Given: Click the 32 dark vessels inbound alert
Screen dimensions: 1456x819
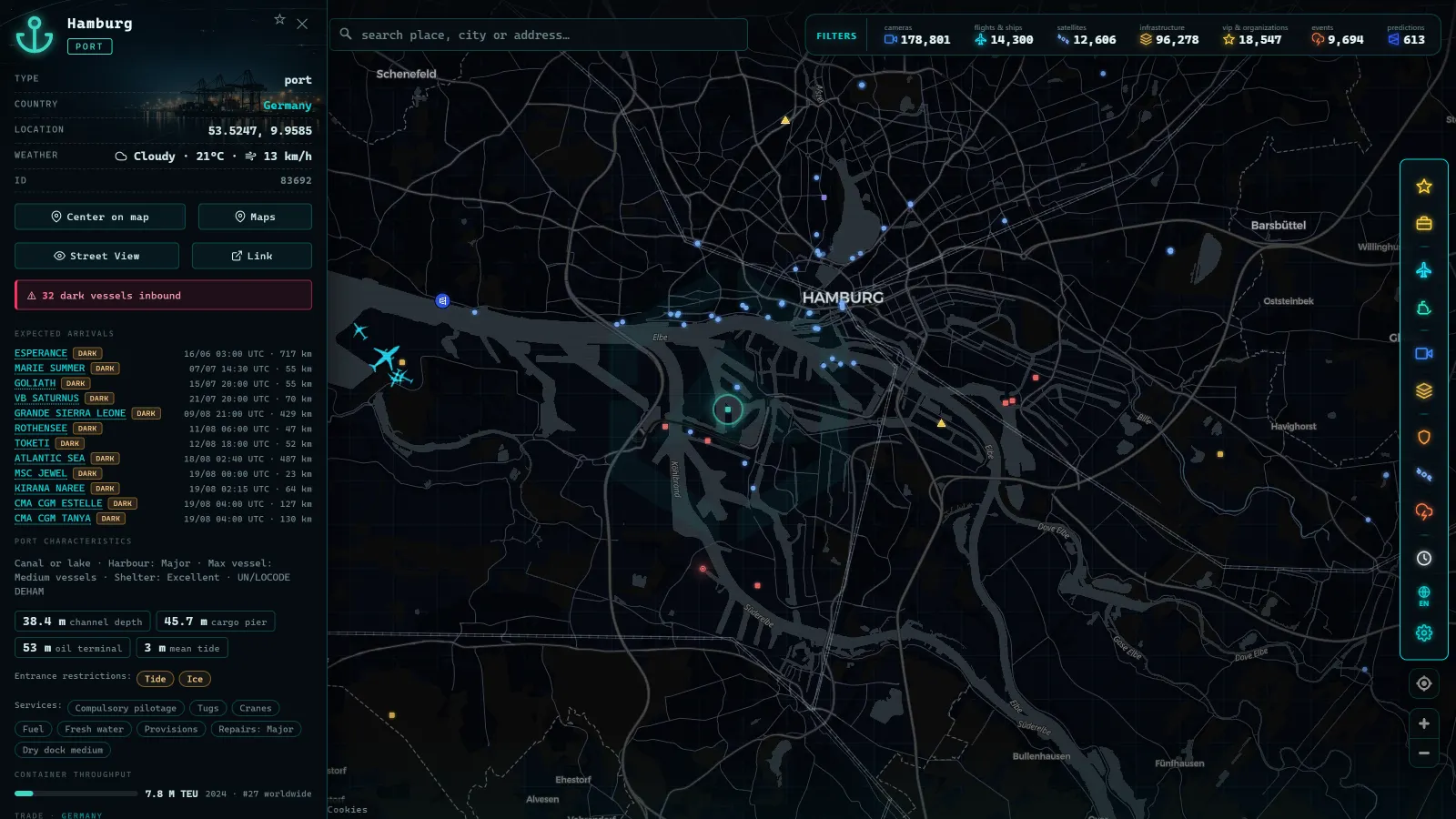Looking at the screenshot, I should (x=163, y=296).
